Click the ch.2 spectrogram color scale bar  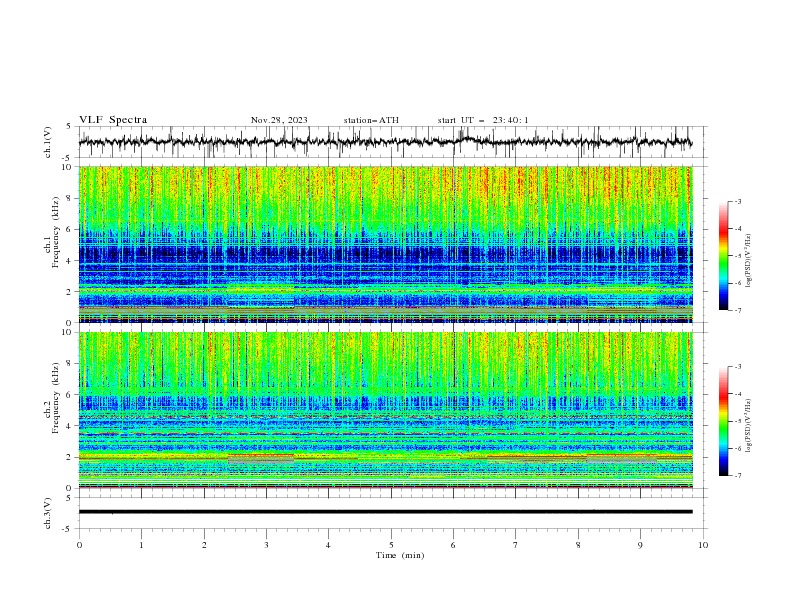[723, 421]
